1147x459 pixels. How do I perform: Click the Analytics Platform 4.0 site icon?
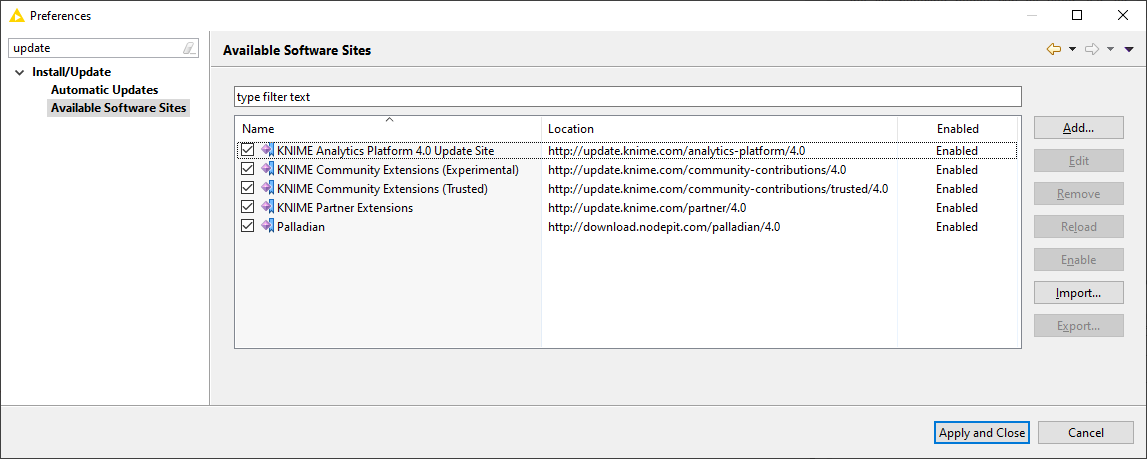point(268,151)
